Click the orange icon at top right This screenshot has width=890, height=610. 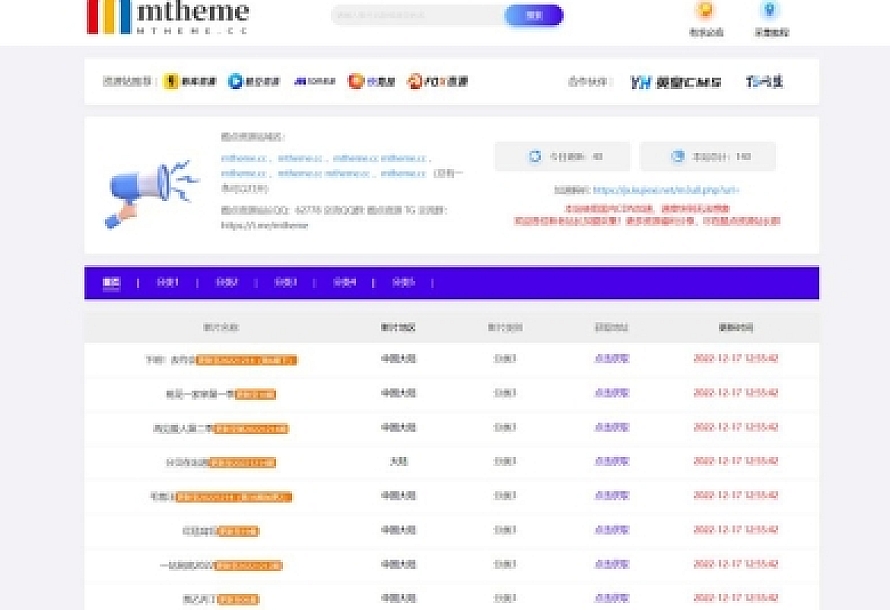[705, 11]
